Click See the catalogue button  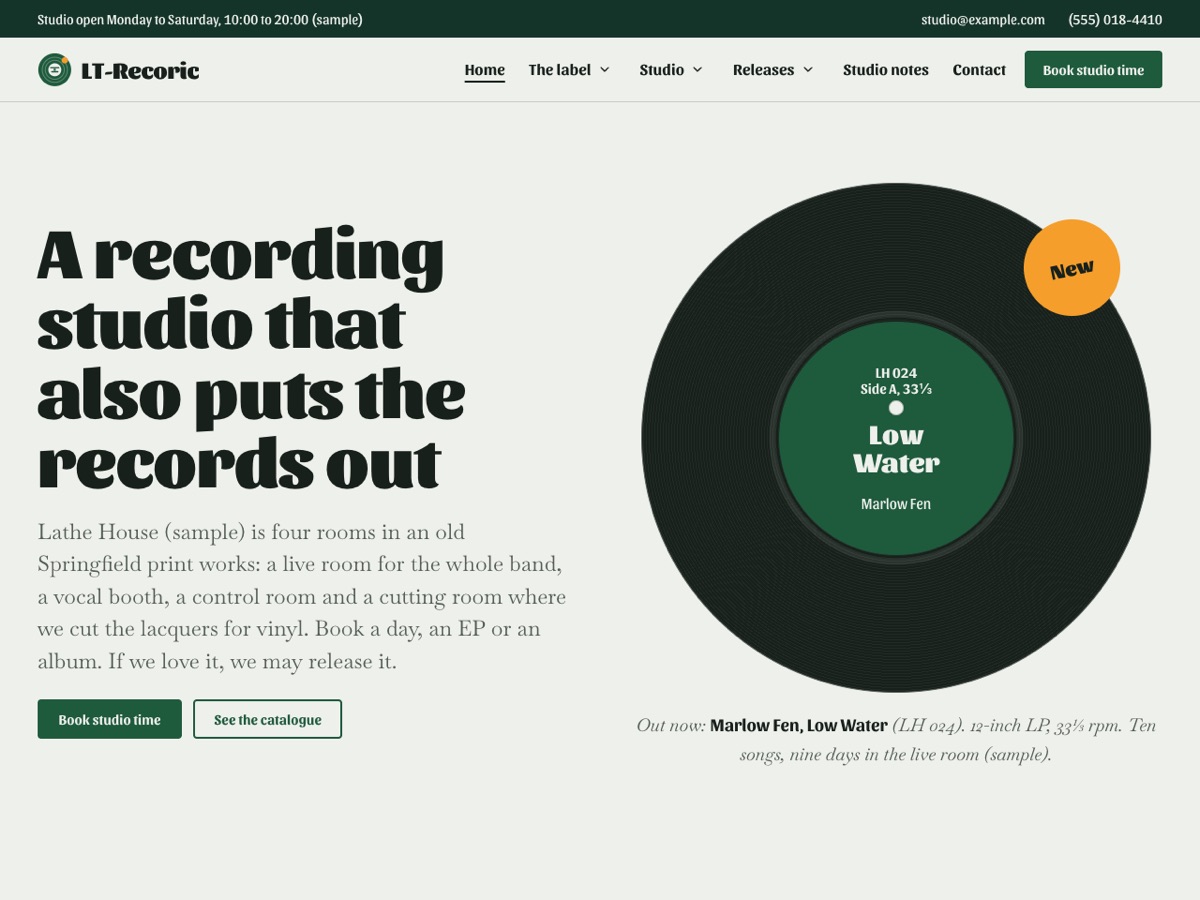(x=267, y=719)
